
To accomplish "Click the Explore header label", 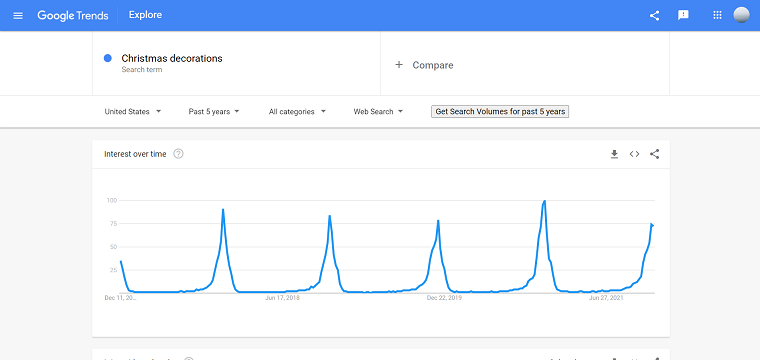I will pyautogui.click(x=145, y=15).
